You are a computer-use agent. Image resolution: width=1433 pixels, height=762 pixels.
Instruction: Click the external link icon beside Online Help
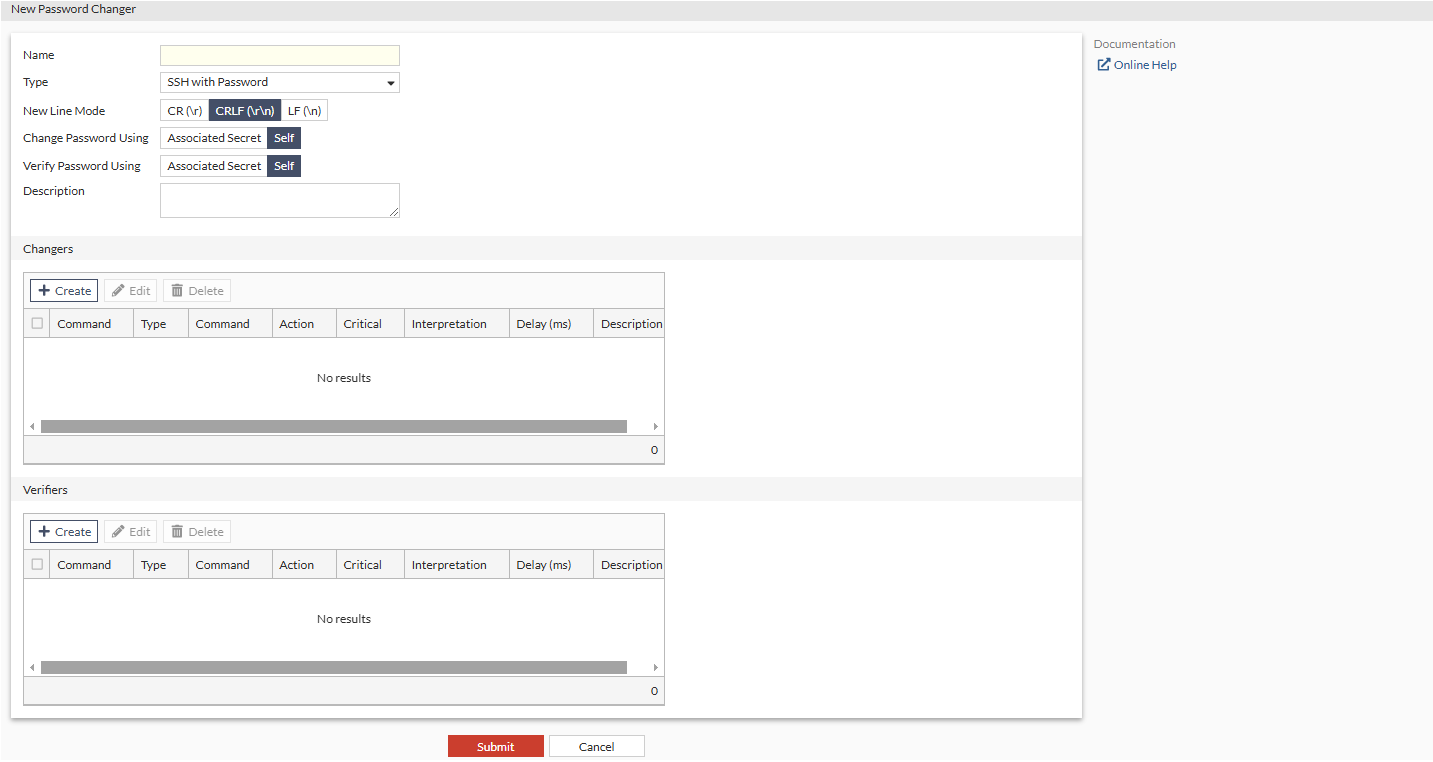pyautogui.click(x=1103, y=64)
